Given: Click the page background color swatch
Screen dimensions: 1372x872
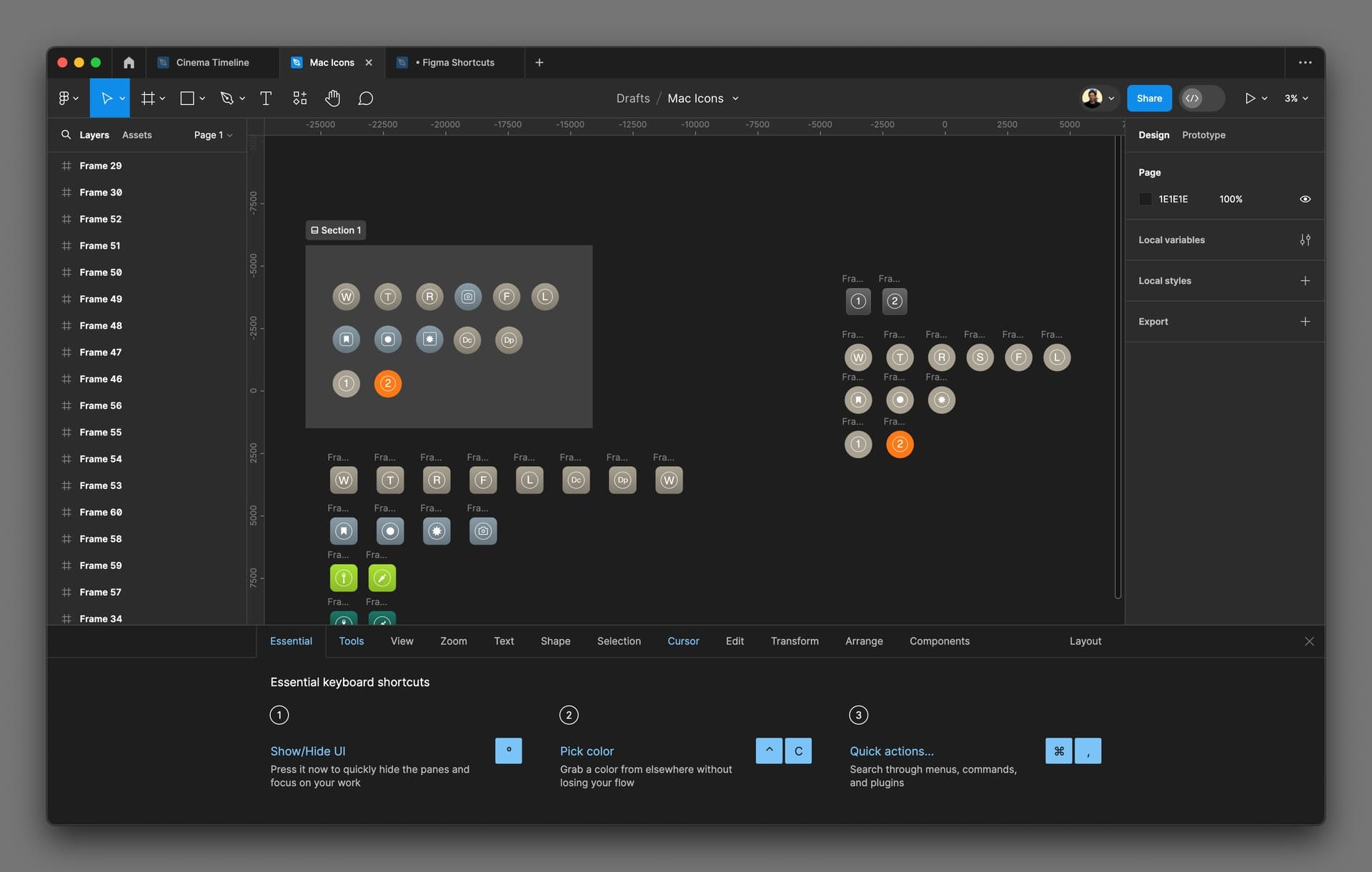Looking at the screenshot, I should click(1145, 199).
